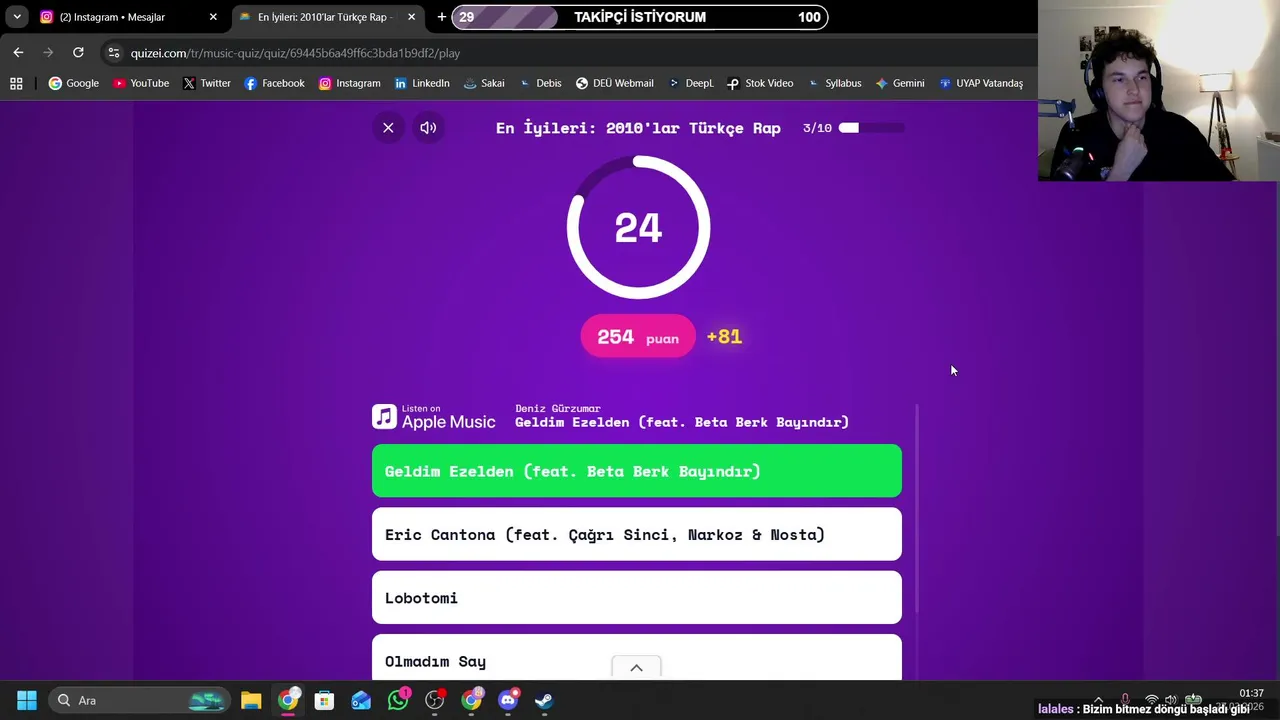This screenshot has width=1280, height=720.
Task: Open Outlook from the taskbar
Action: tap(361, 700)
